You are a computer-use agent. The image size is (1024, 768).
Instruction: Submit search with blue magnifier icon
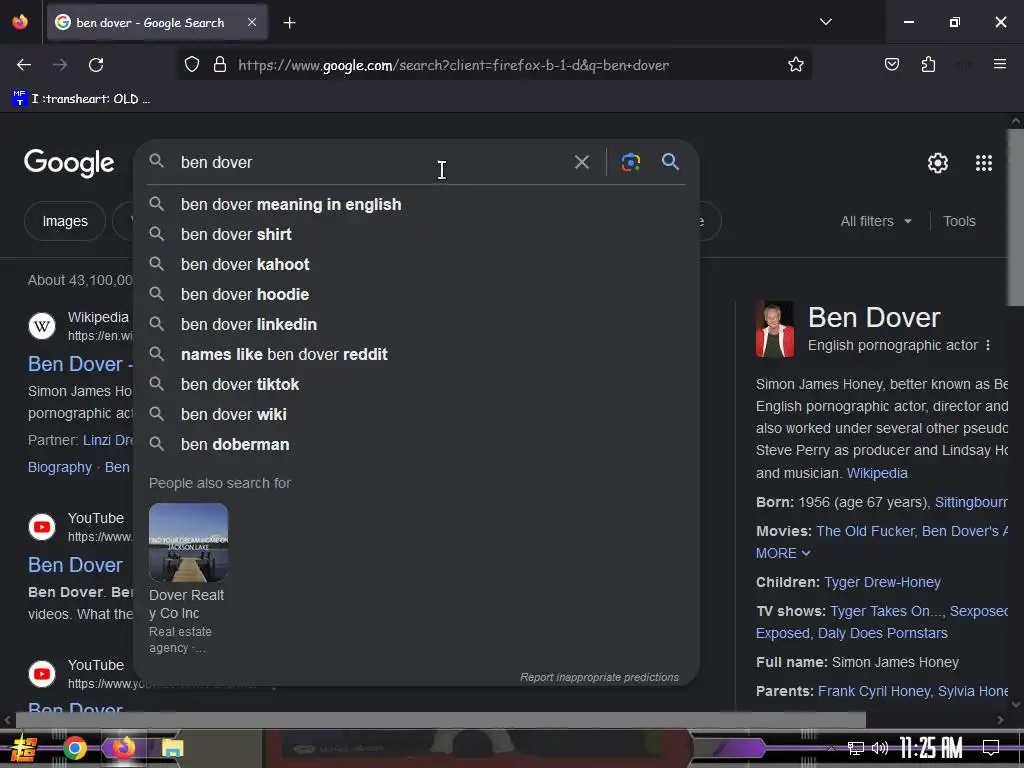pyautogui.click(x=670, y=162)
